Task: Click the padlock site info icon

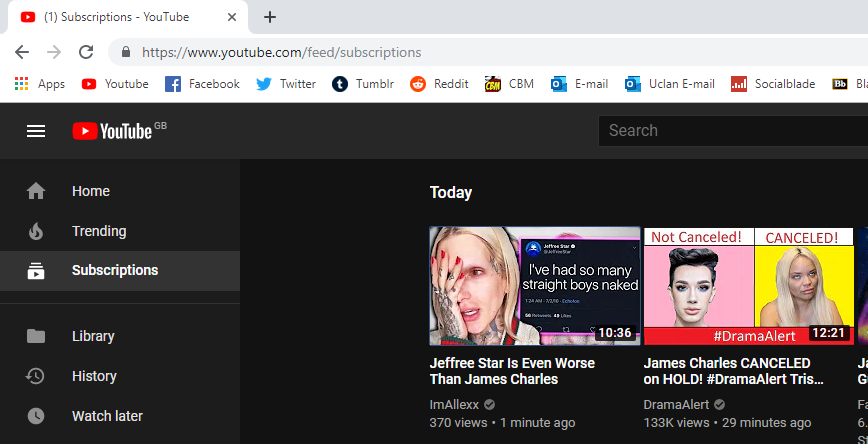Action: pos(126,52)
